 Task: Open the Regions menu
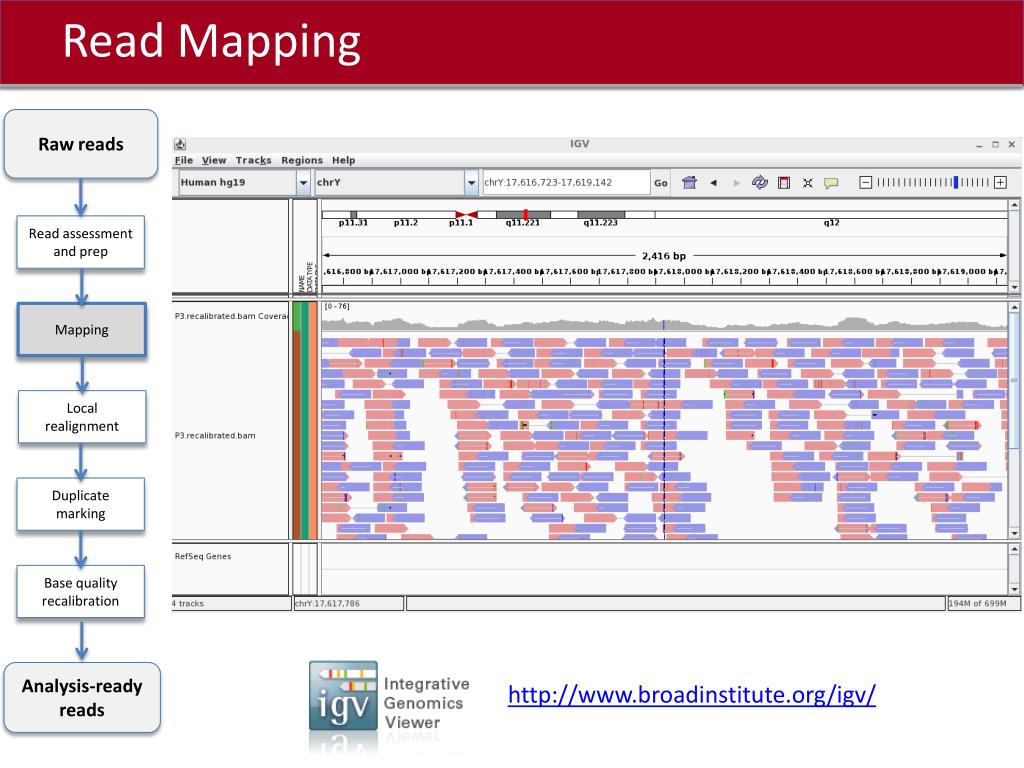(302, 160)
